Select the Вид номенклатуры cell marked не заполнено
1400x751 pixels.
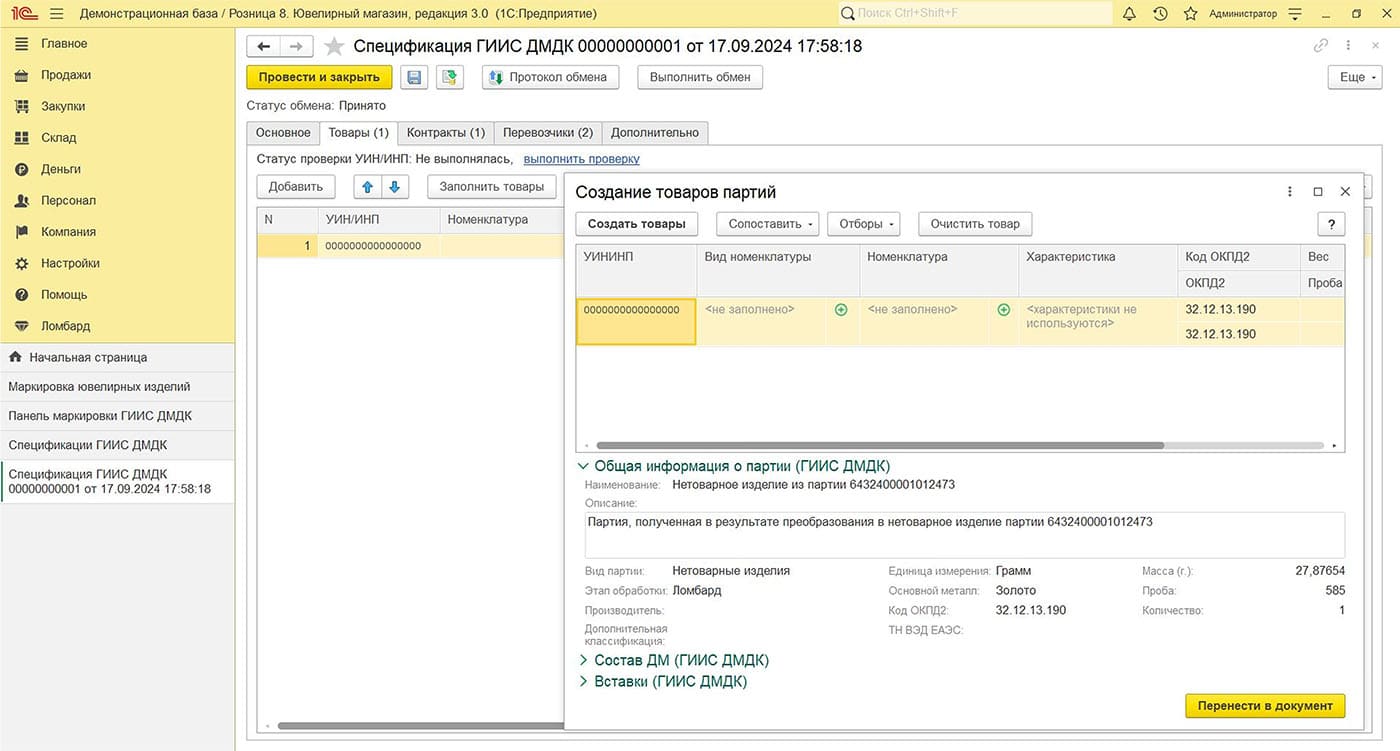click(x=762, y=321)
